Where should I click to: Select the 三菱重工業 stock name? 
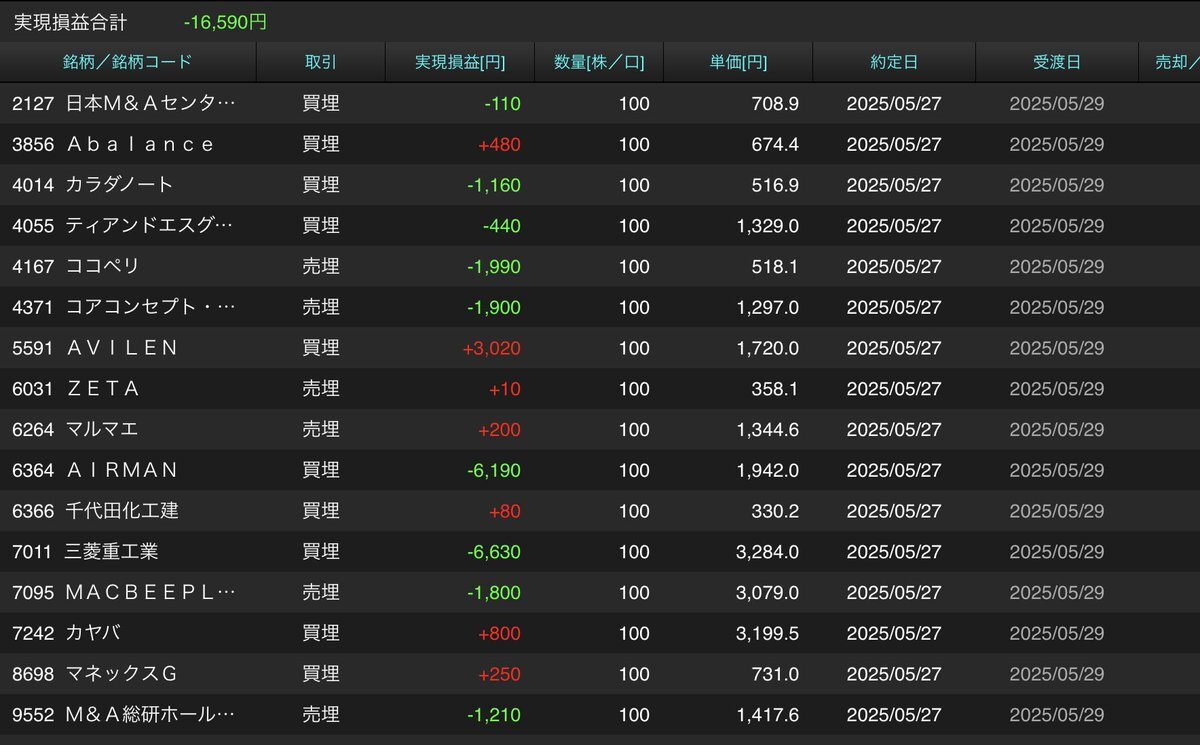[111, 552]
